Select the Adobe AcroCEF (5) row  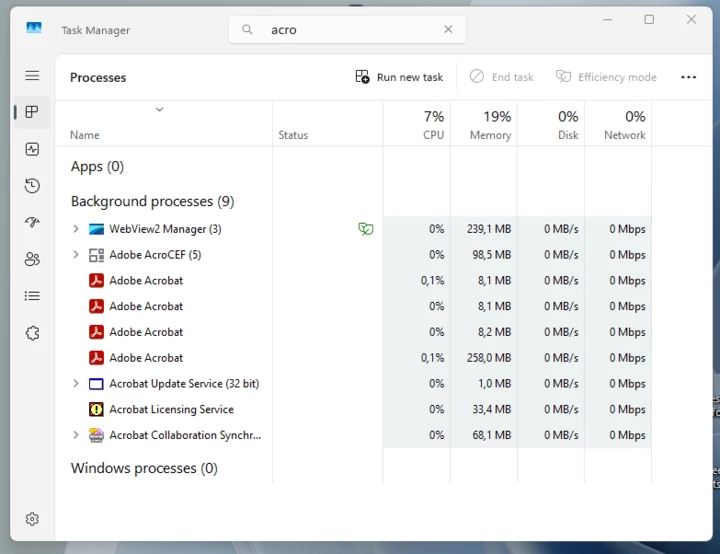click(x=354, y=254)
